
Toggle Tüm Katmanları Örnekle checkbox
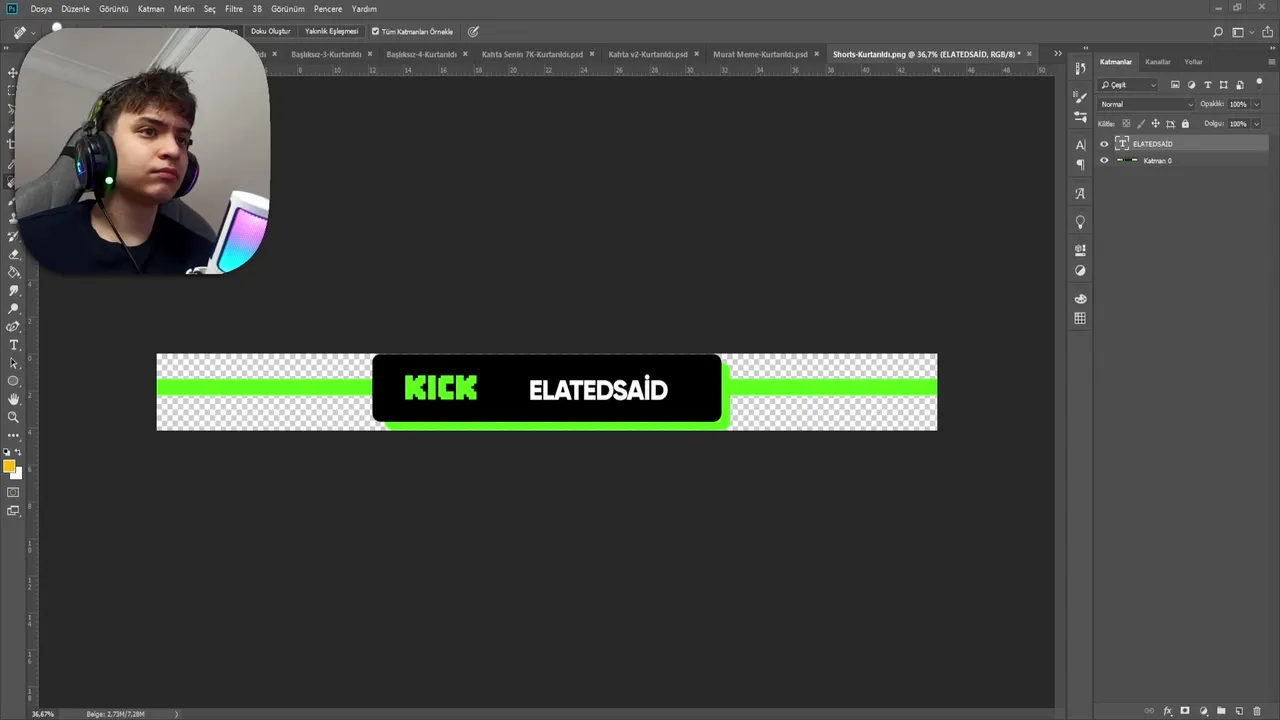pos(375,31)
